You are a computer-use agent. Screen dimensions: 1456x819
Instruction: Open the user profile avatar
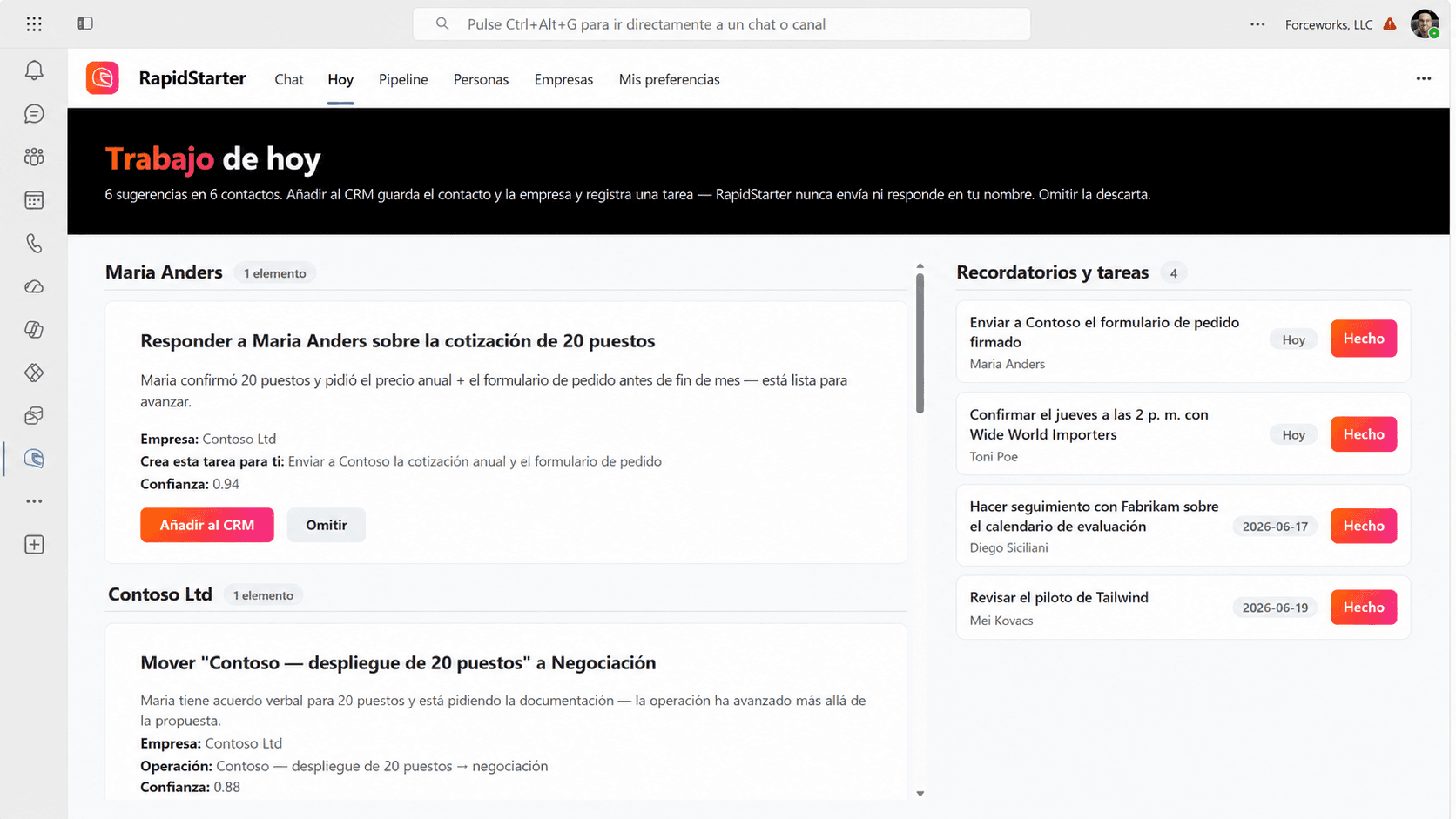coord(1425,24)
